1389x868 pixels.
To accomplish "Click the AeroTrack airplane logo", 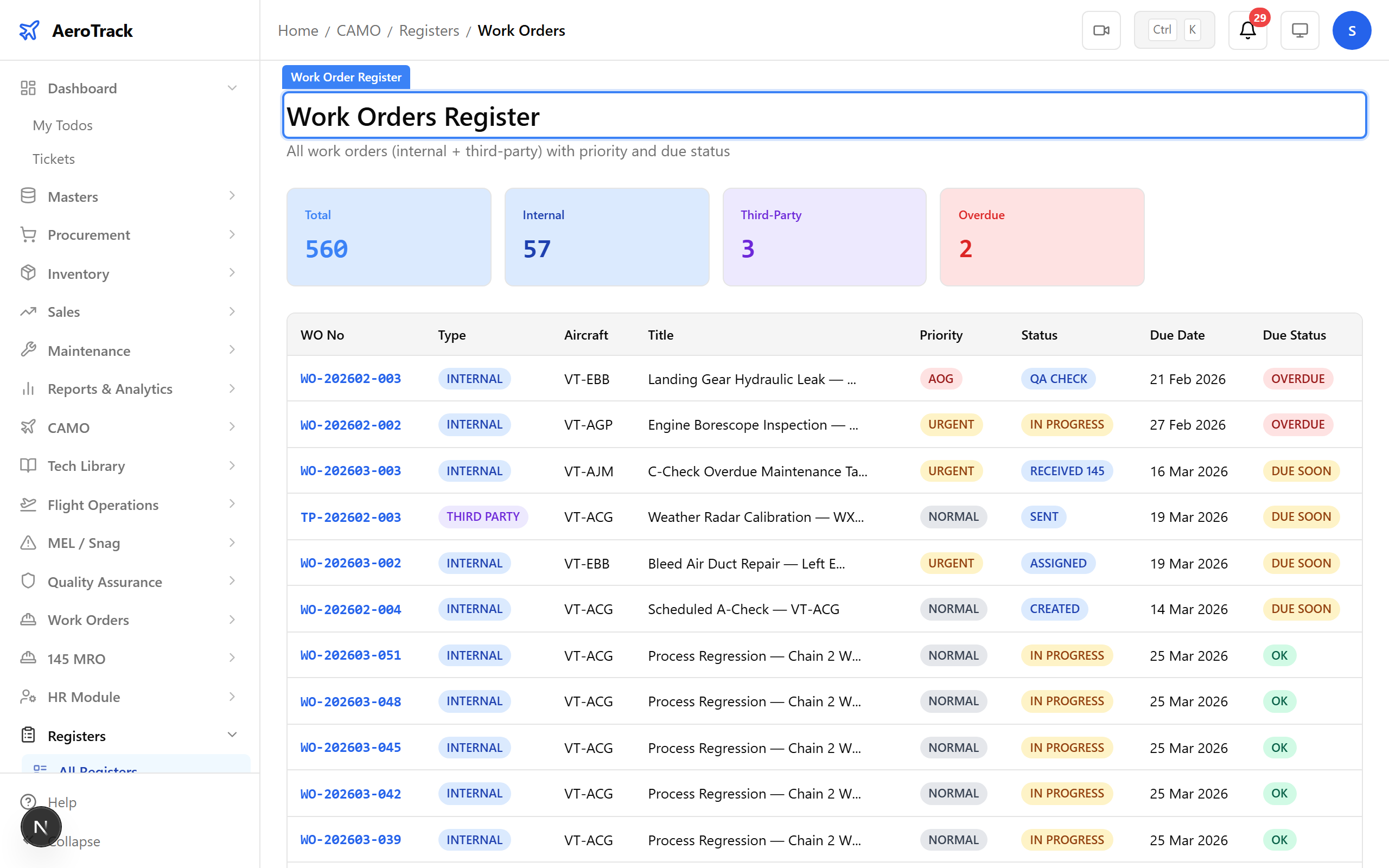I will pos(29,30).
